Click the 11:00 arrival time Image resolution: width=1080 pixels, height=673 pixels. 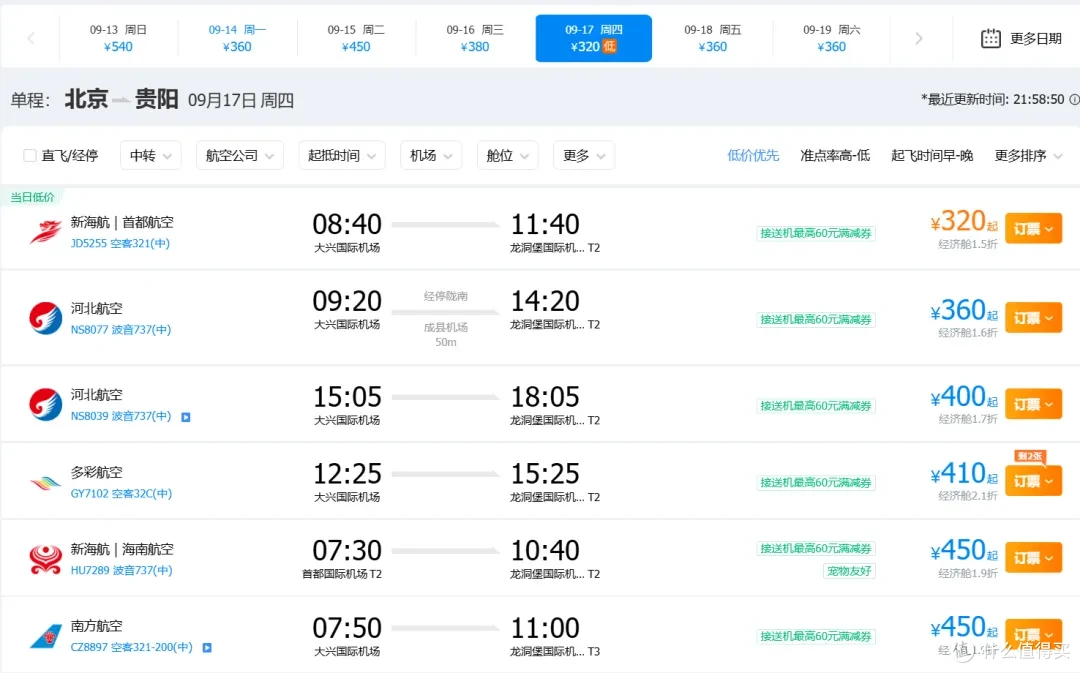tap(545, 628)
